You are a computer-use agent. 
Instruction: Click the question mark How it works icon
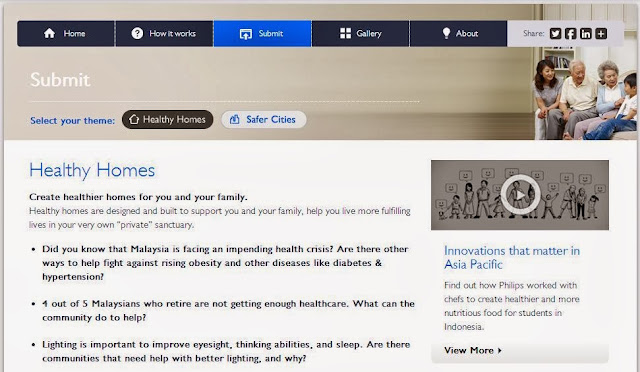click(137, 33)
